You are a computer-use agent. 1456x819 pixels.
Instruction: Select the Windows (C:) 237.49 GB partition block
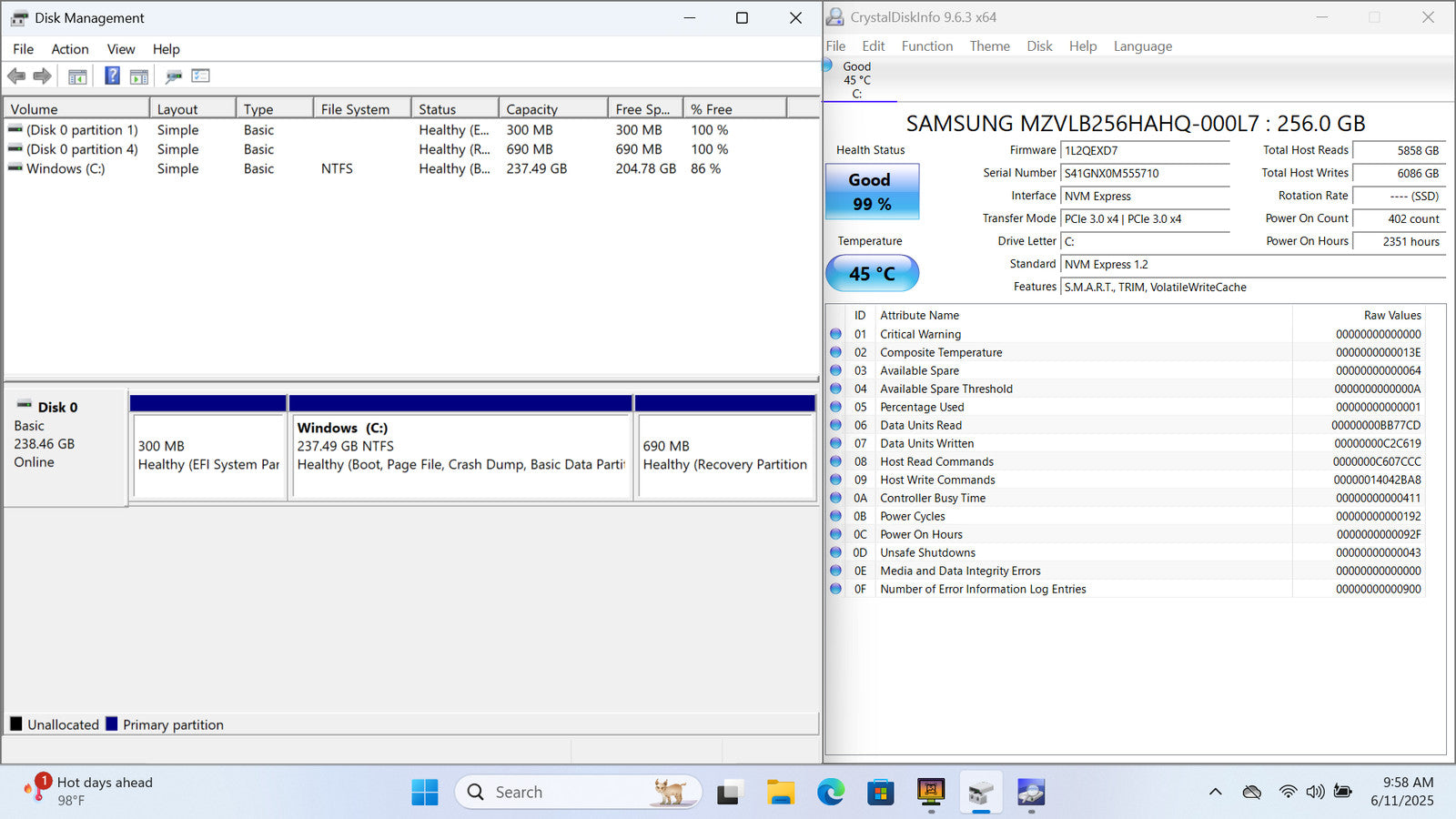pos(460,447)
